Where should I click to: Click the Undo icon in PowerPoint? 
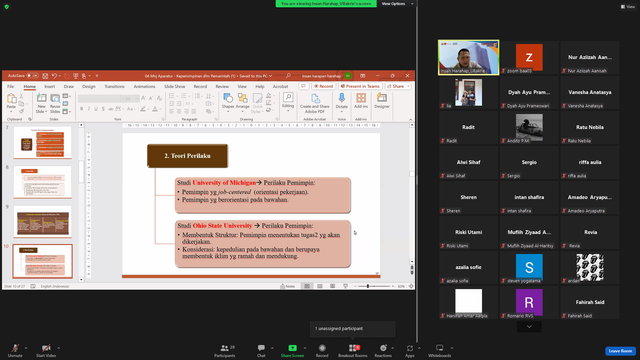point(54,76)
